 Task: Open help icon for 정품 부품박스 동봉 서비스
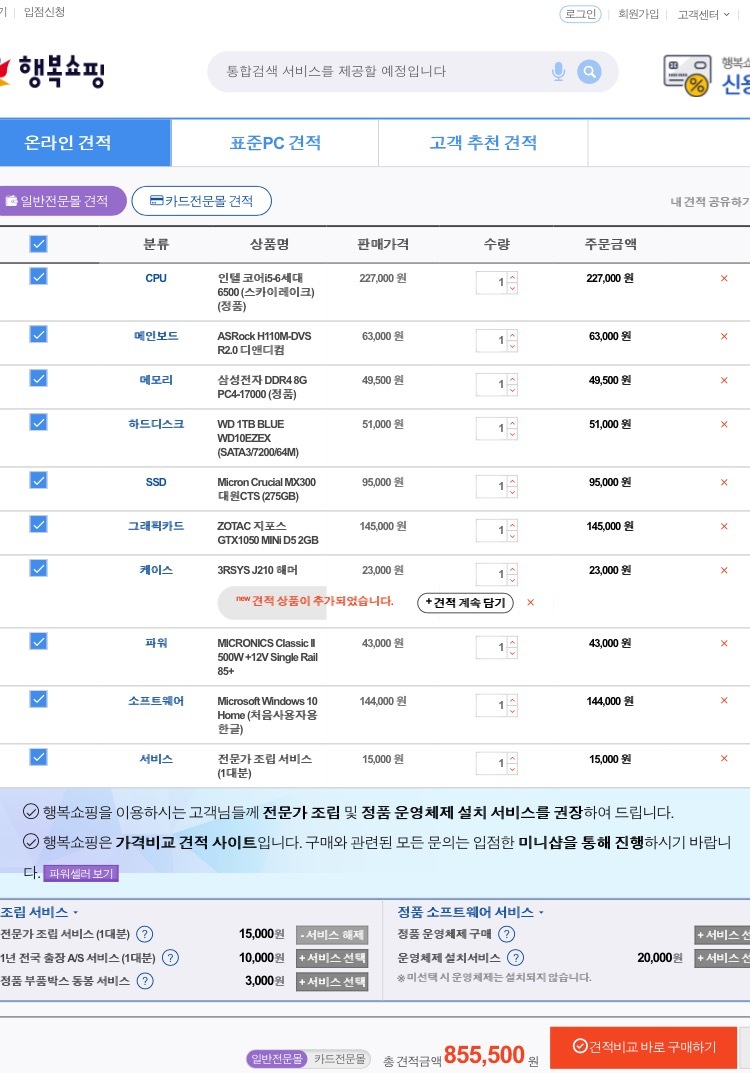[145, 981]
